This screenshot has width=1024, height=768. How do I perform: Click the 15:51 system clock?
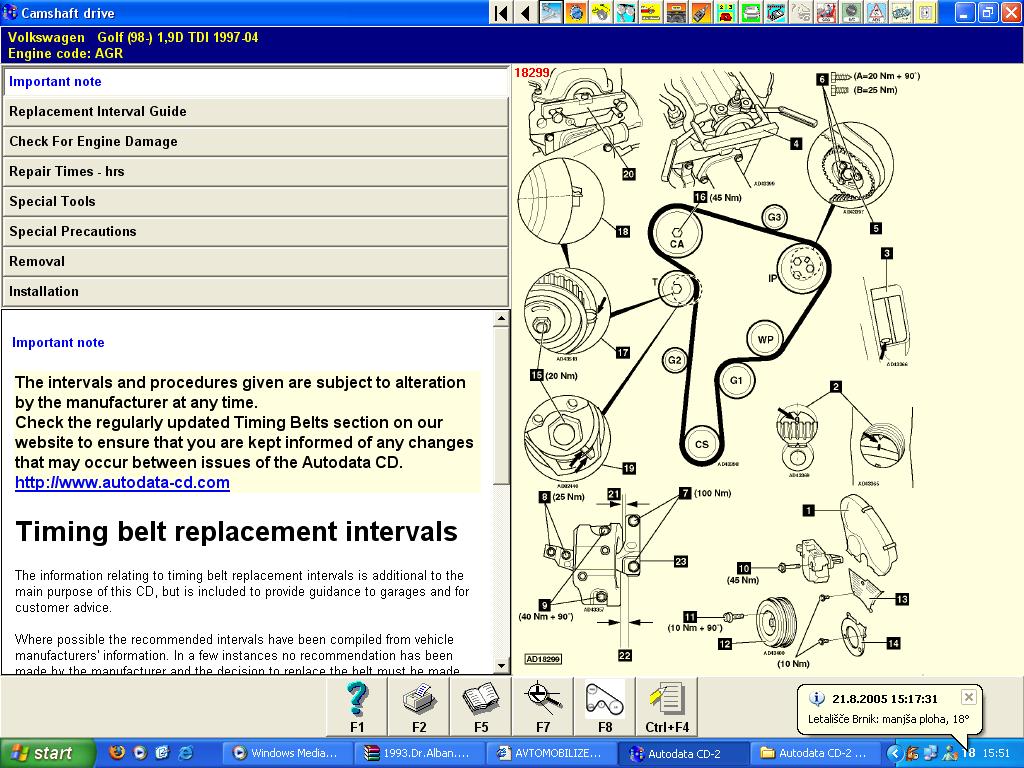(x=996, y=753)
